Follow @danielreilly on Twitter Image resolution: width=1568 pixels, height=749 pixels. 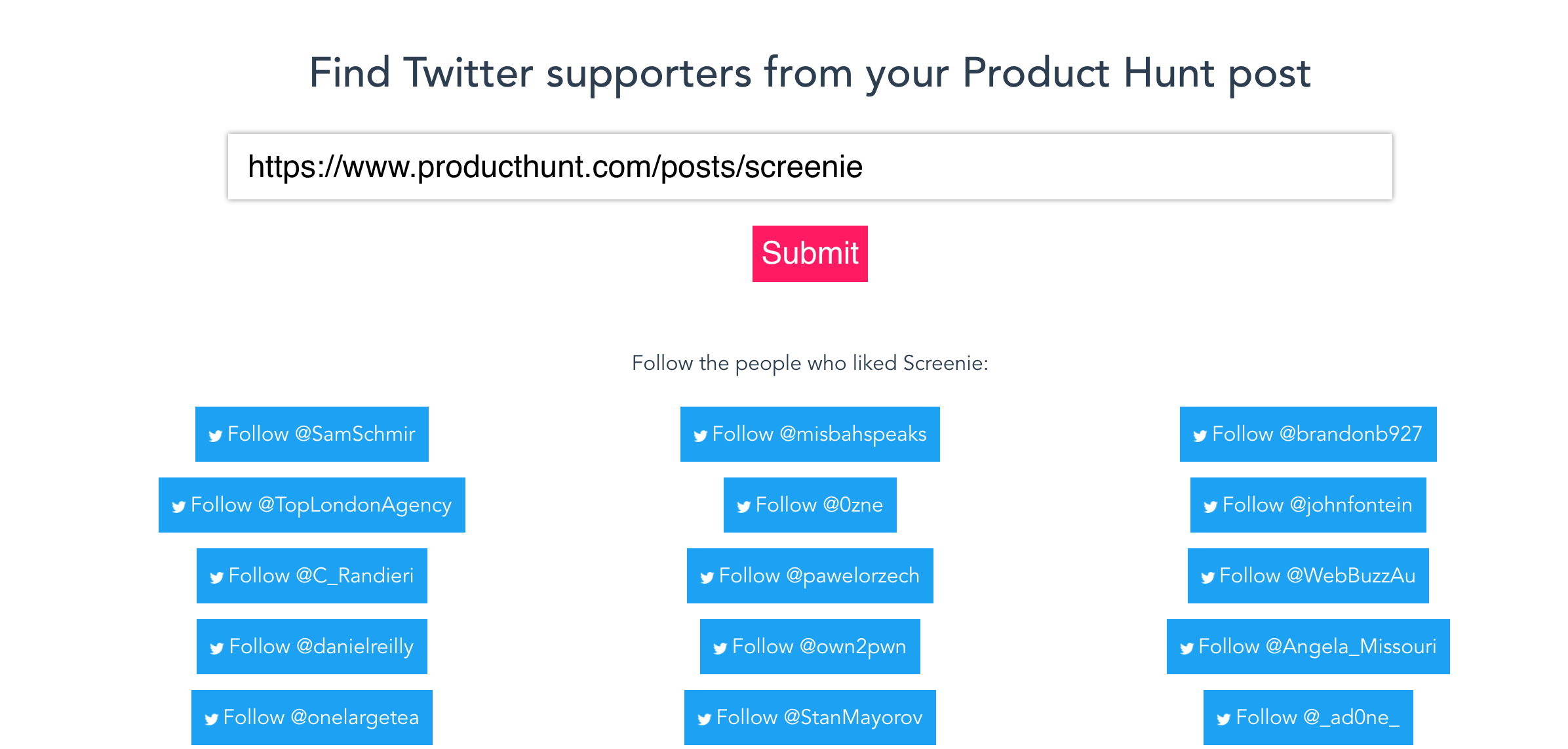(x=311, y=647)
